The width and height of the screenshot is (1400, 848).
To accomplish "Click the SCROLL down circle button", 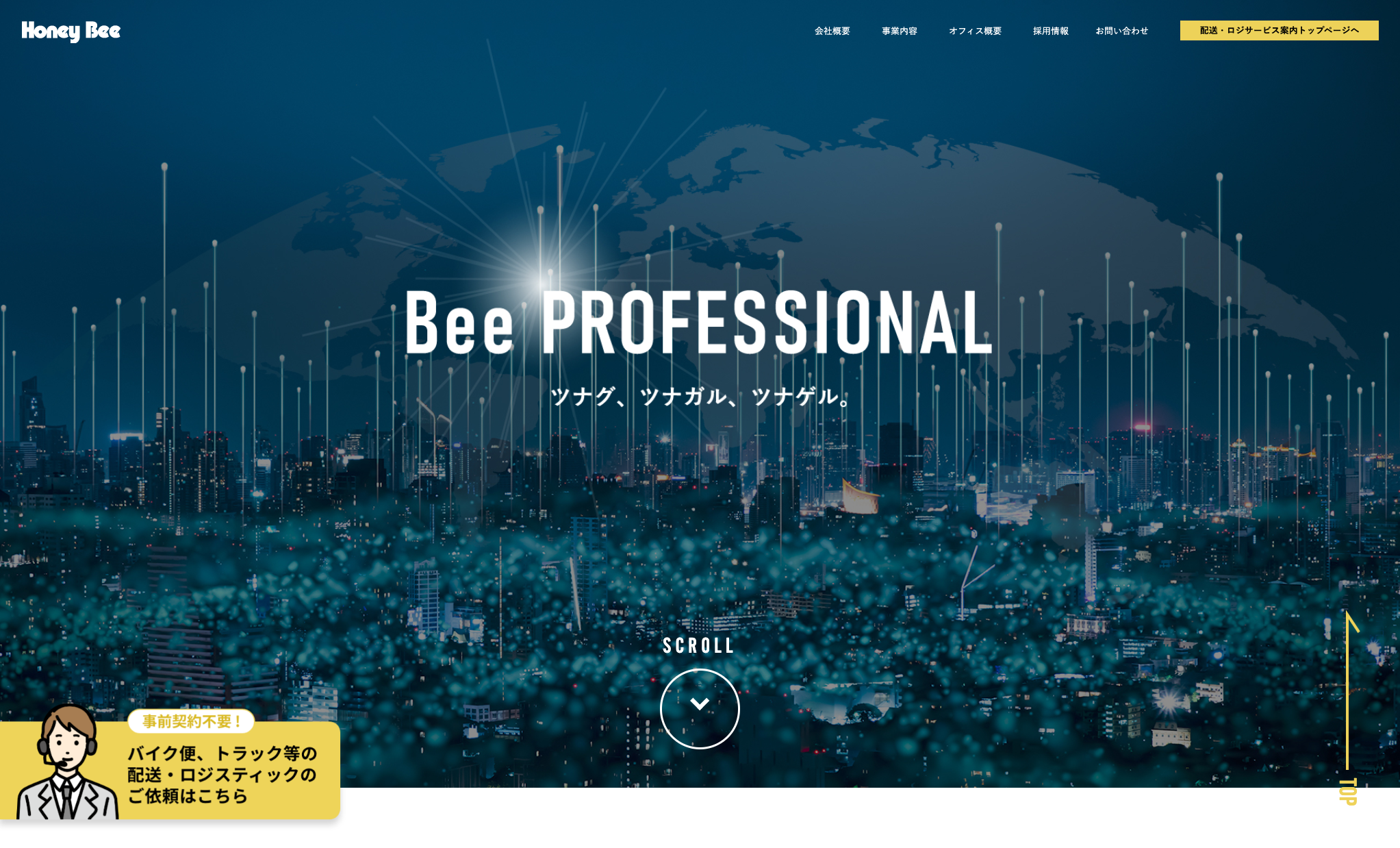I will tap(700, 702).
